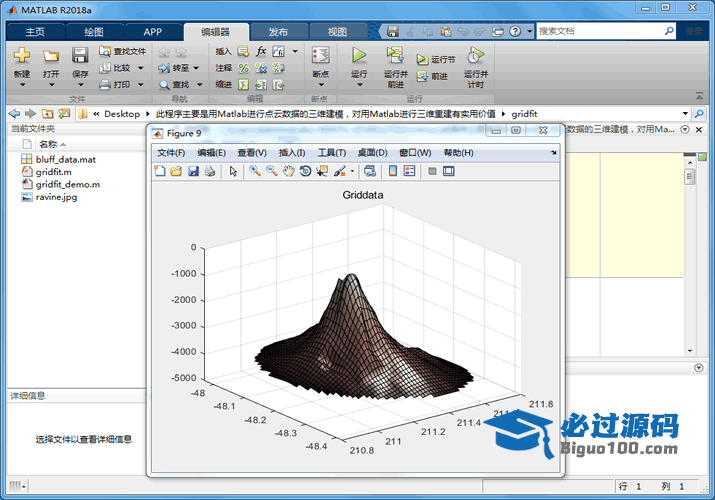Click the New Figure icon in Figure 9

160,171
